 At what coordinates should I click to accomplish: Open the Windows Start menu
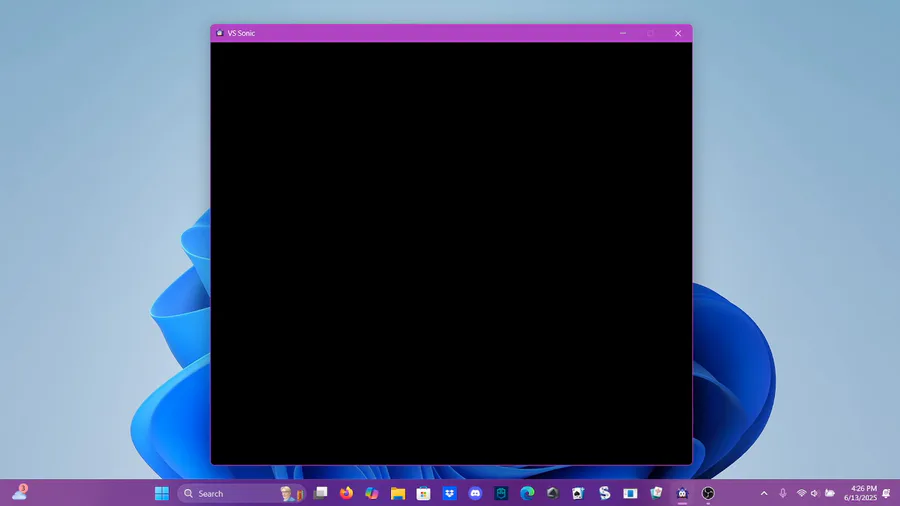(162, 493)
